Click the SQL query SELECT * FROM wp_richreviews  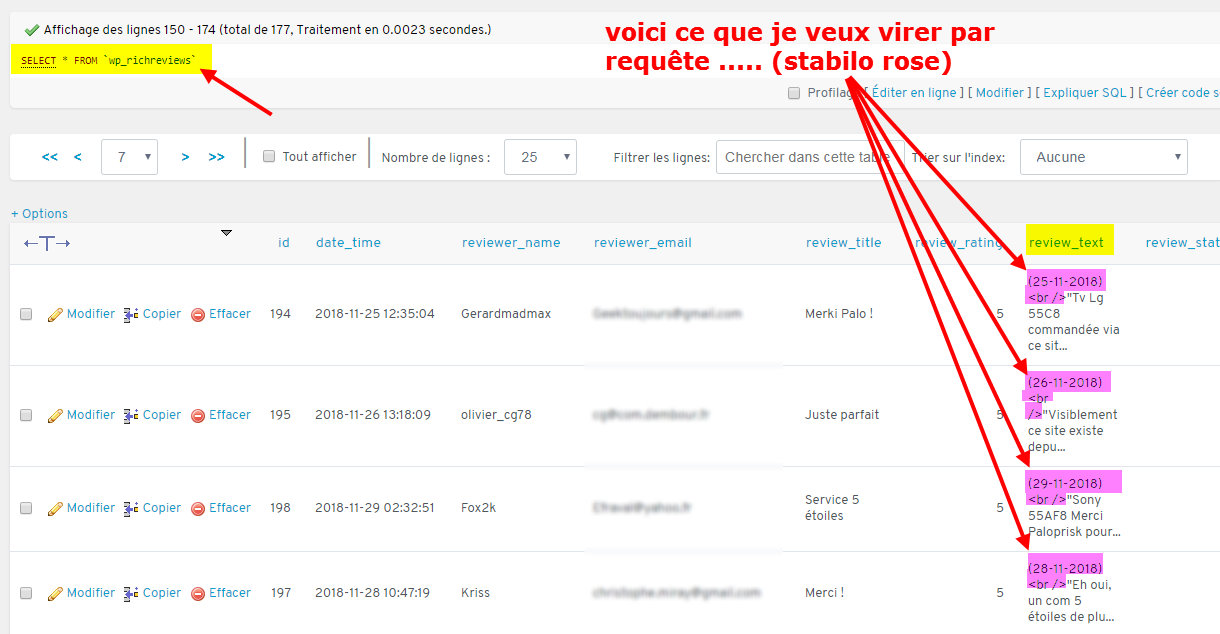coord(108,61)
